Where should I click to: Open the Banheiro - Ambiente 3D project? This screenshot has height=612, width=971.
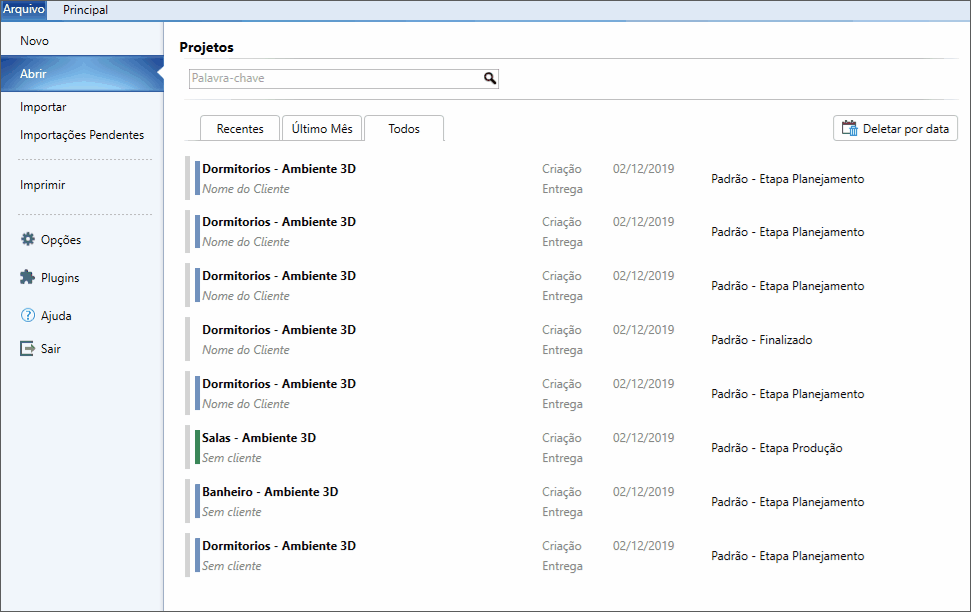click(x=270, y=492)
